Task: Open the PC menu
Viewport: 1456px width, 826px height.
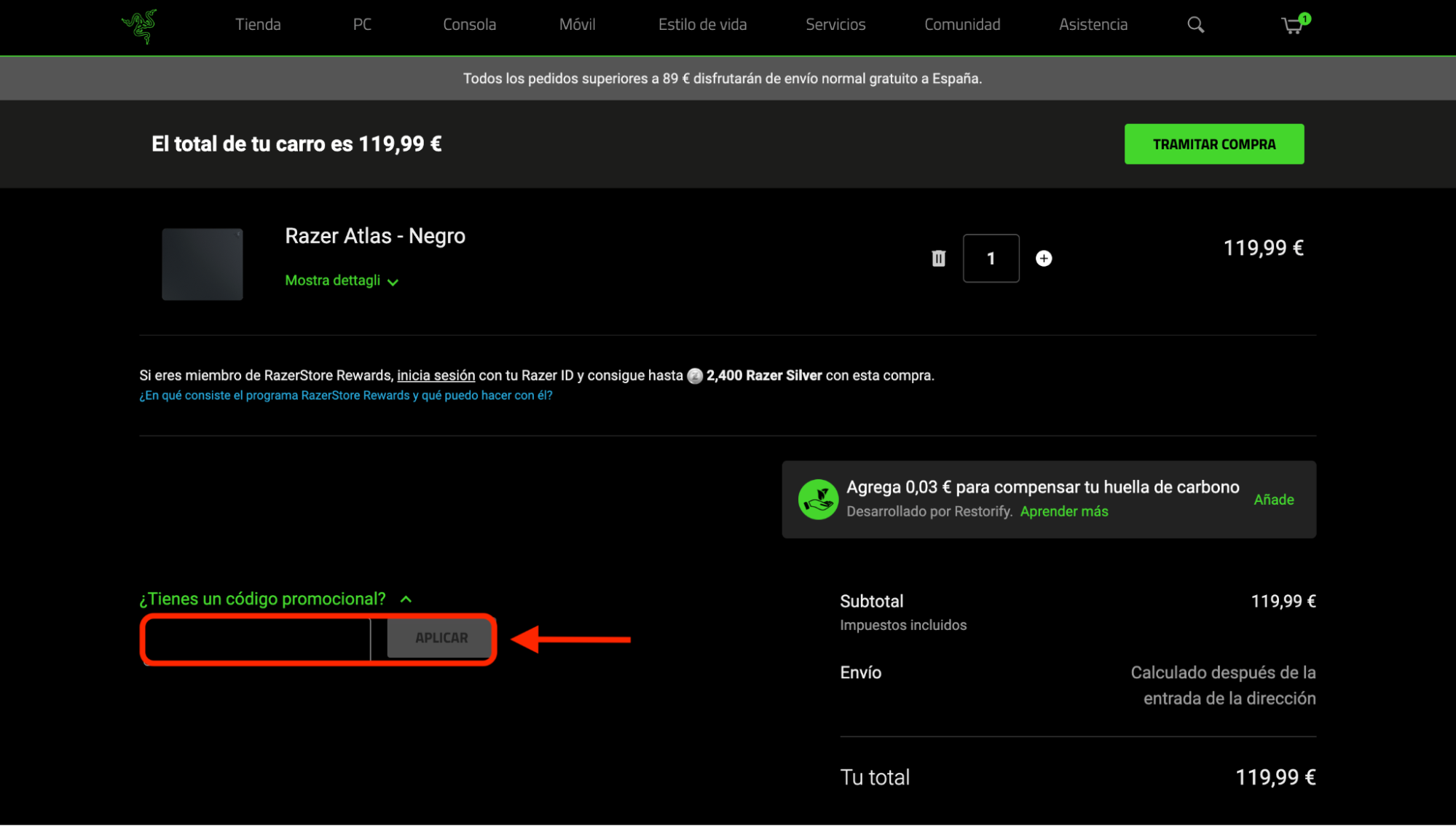Action: (x=362, y=25)
